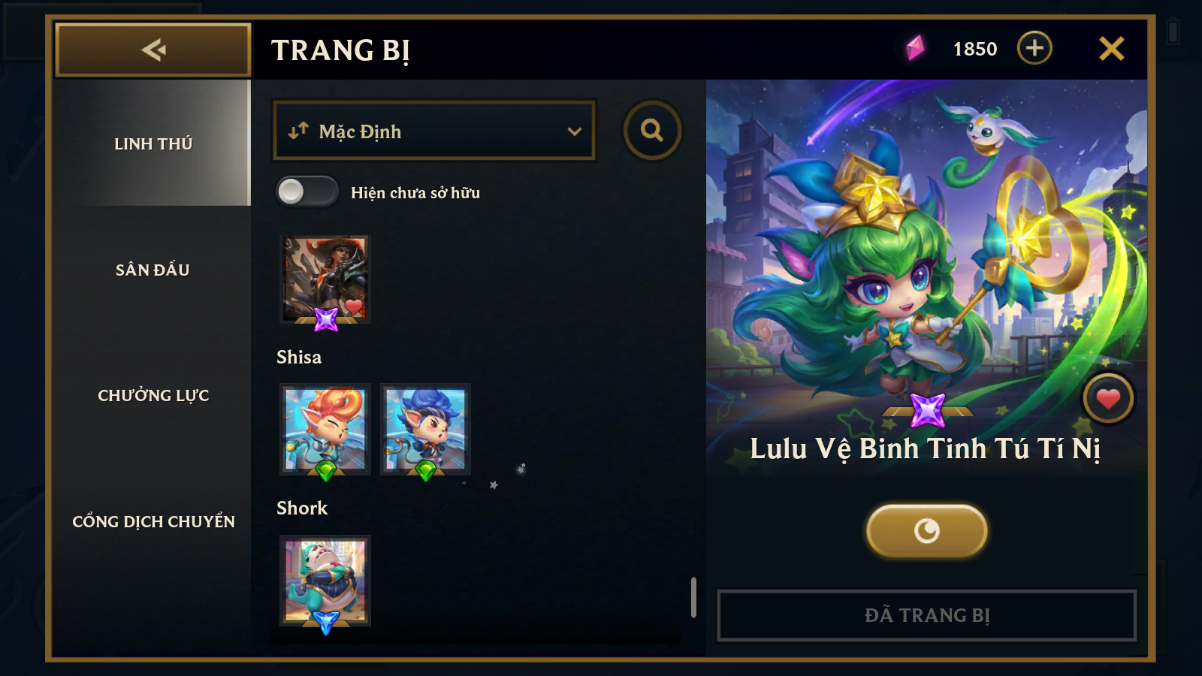Switch to the Linh Thú tab
Viewport: 1202px width, 676px height.
[153, 143]
